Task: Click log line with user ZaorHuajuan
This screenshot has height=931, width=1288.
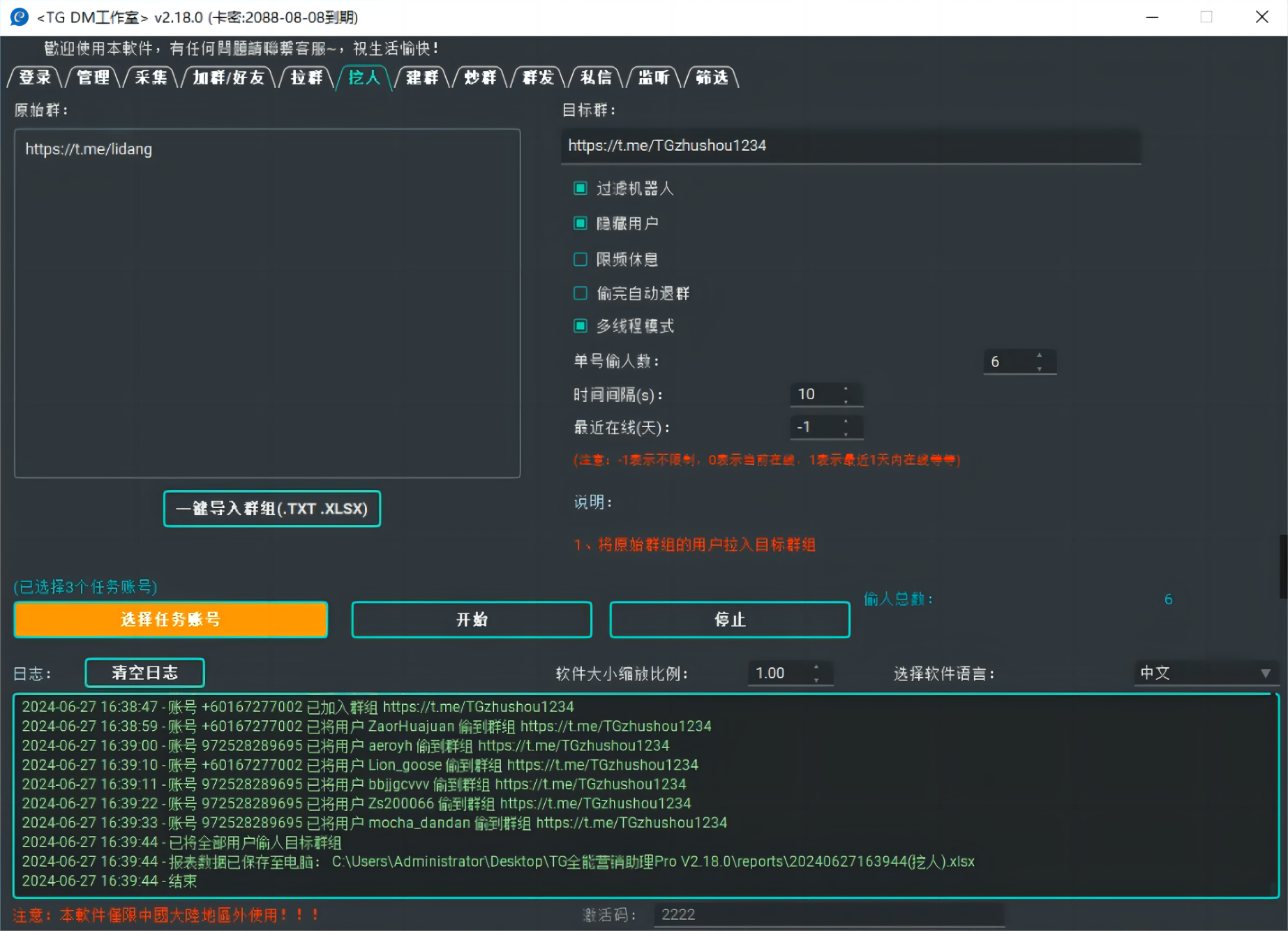Action: point(366,727)
